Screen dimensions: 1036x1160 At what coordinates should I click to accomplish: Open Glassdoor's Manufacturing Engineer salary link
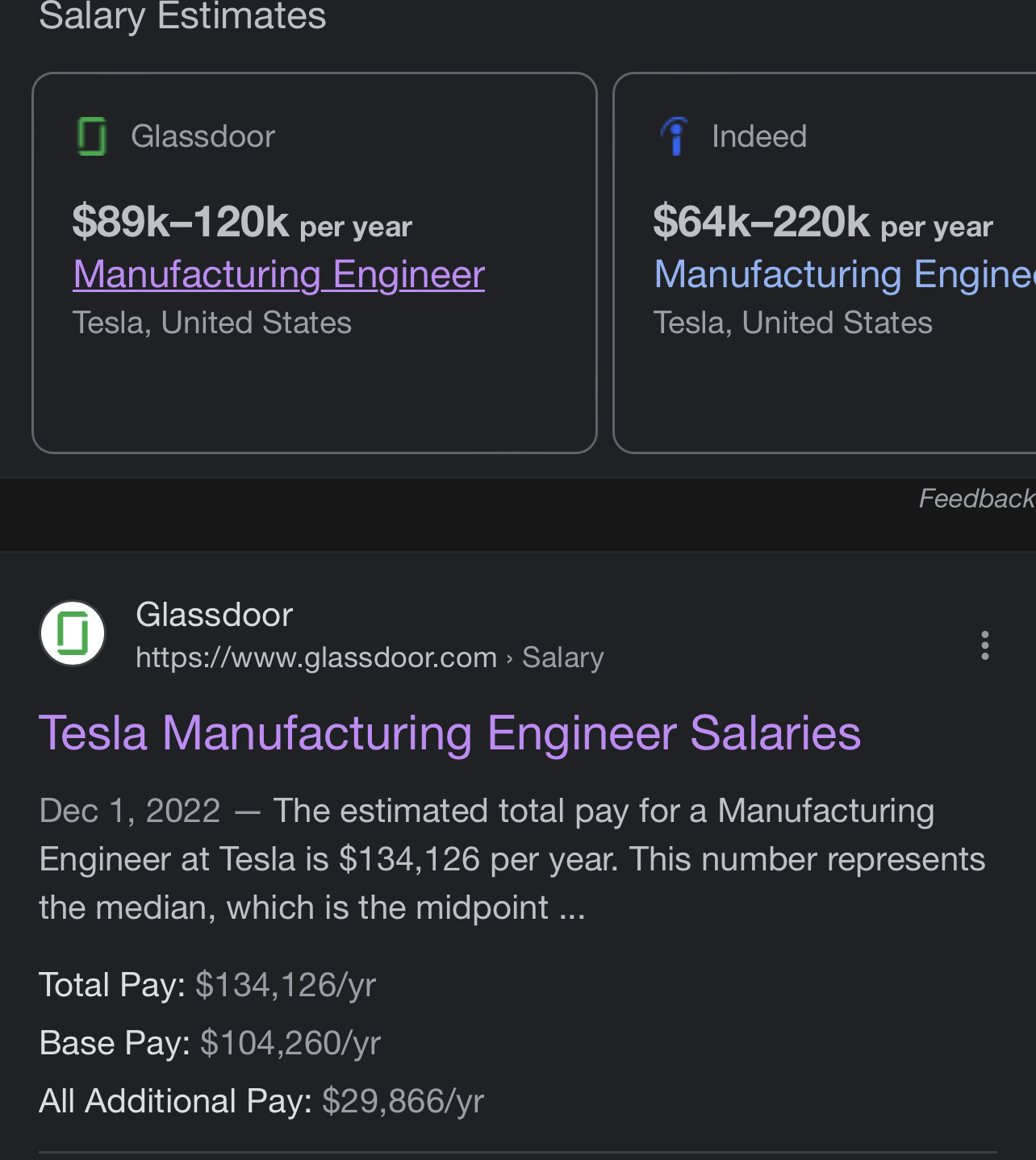[x=278, y=274]
